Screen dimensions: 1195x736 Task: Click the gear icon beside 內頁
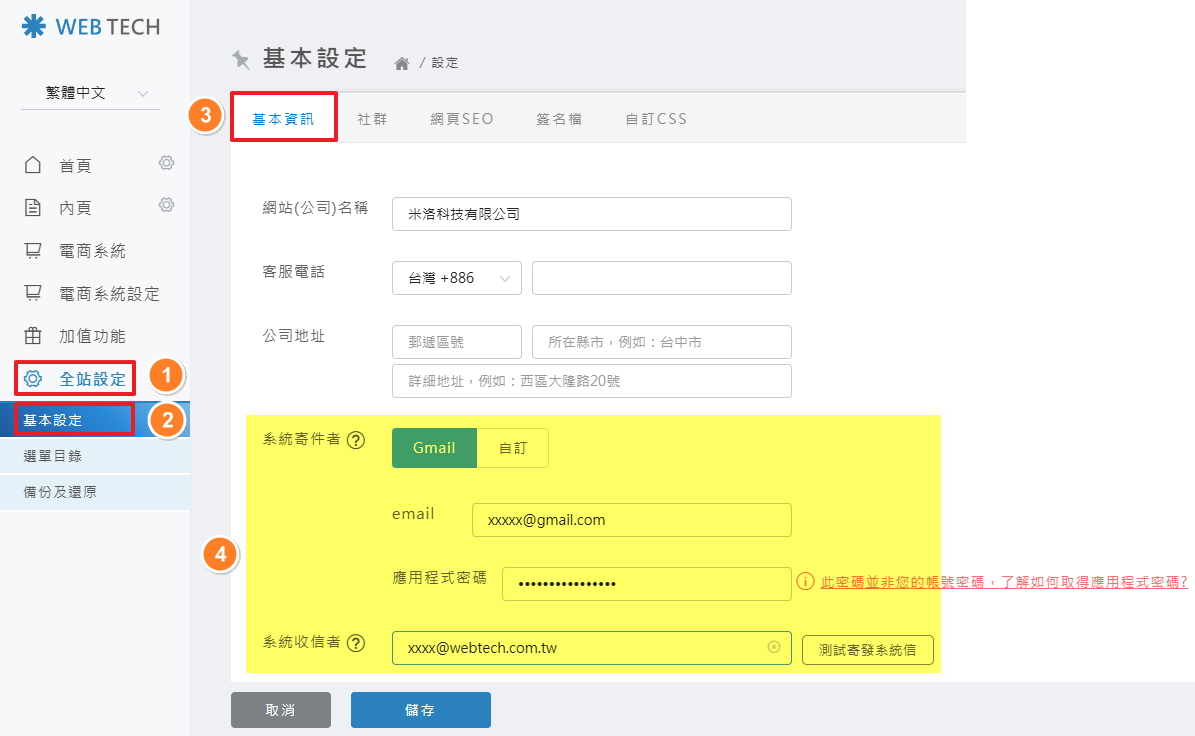(166, 205)
